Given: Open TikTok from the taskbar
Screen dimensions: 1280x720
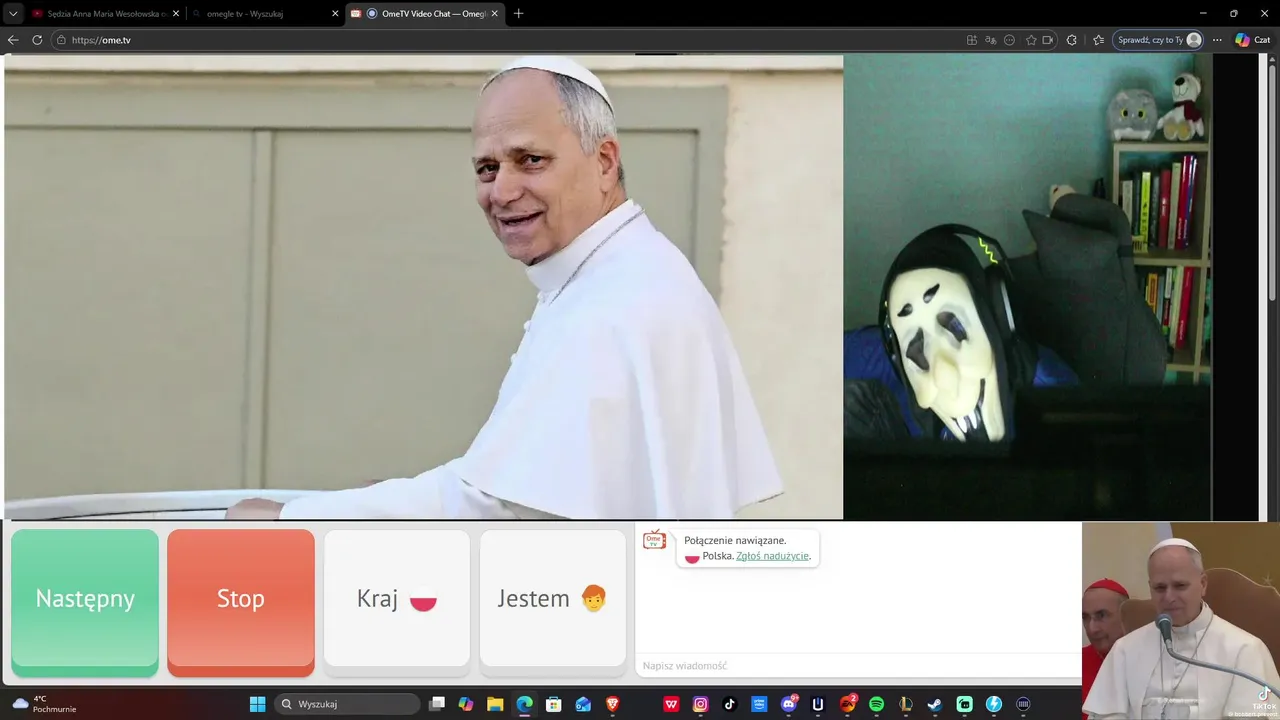Looking at the screenshot, I should tap(730, 704).
